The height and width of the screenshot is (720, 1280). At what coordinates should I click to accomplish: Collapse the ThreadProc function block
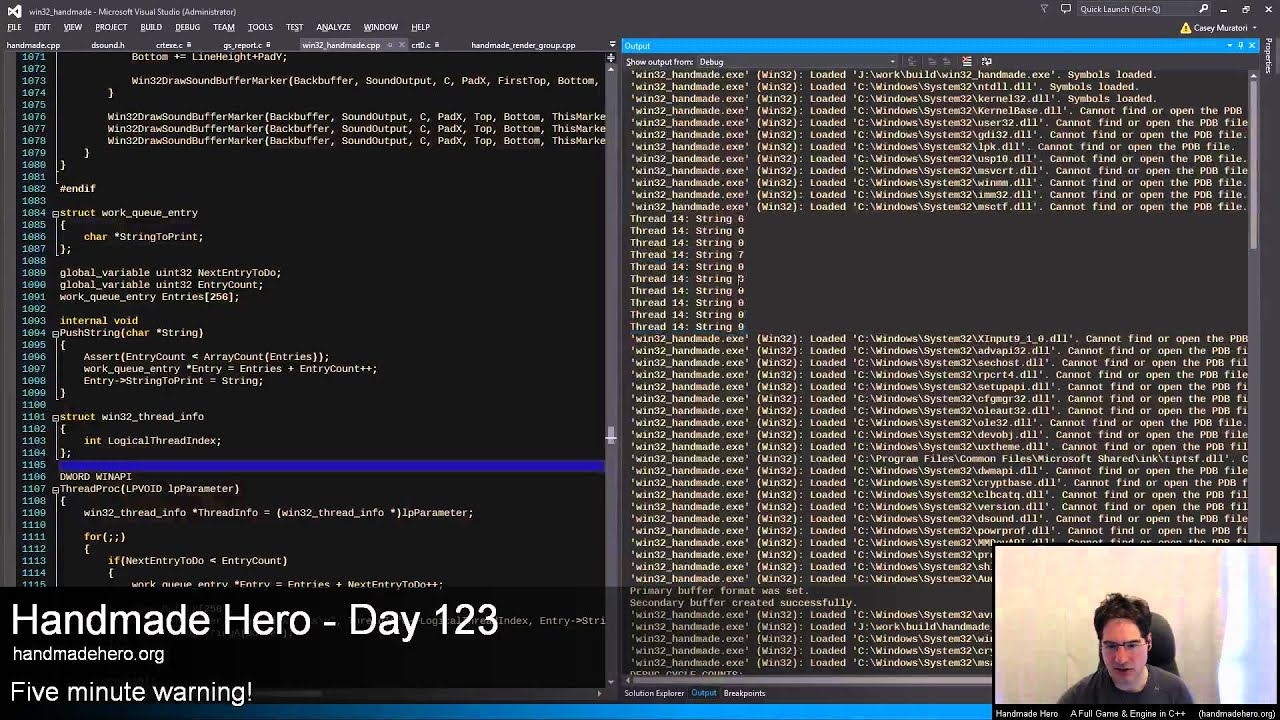[55, 489]
